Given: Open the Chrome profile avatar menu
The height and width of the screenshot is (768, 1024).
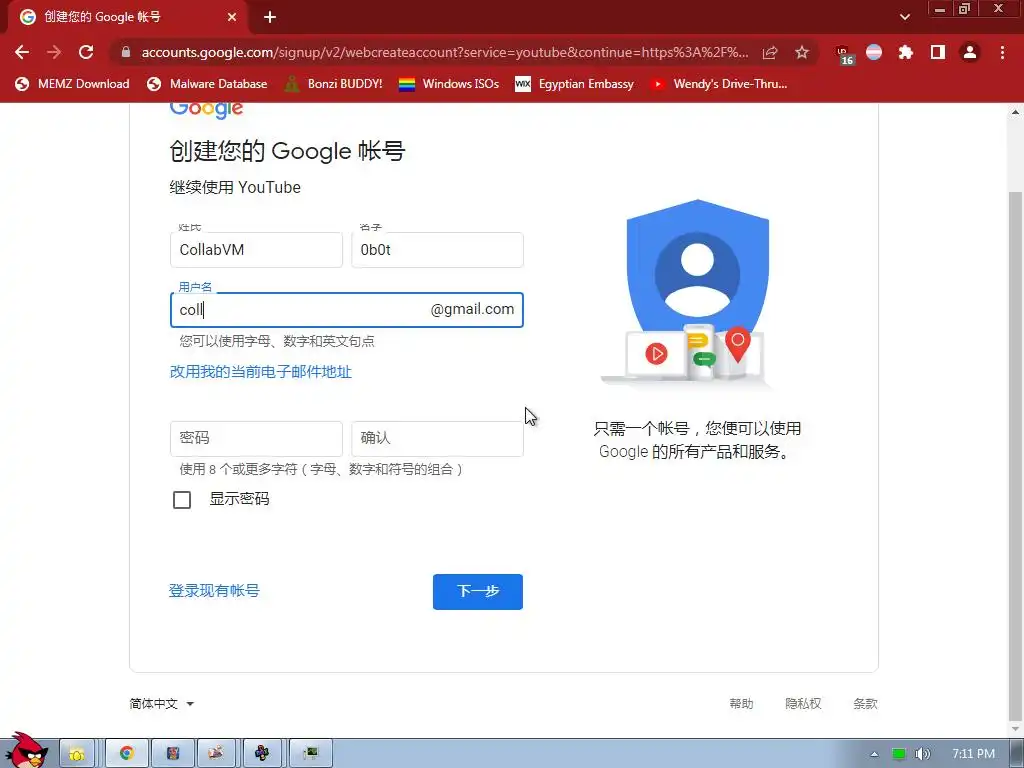Looking at the screenshot, I should coord(970,52).
